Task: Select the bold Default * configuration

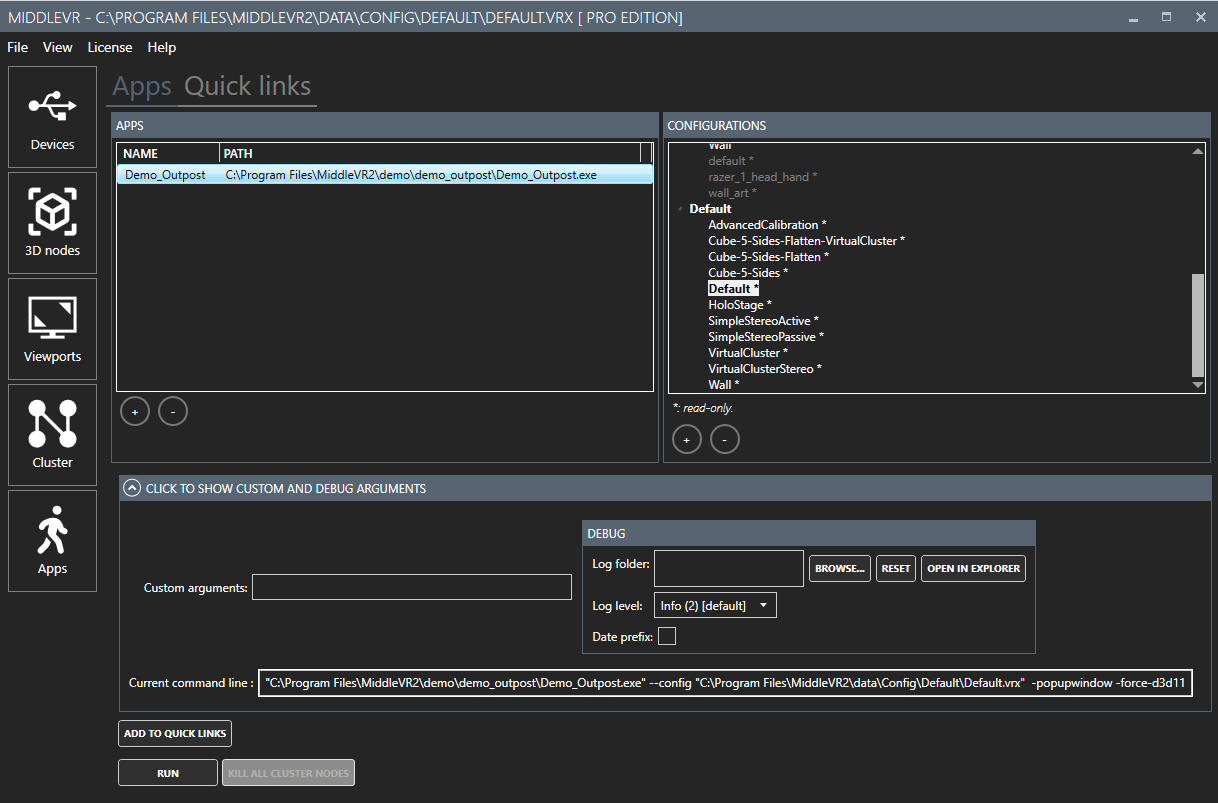Action: [x=733, y=289]
